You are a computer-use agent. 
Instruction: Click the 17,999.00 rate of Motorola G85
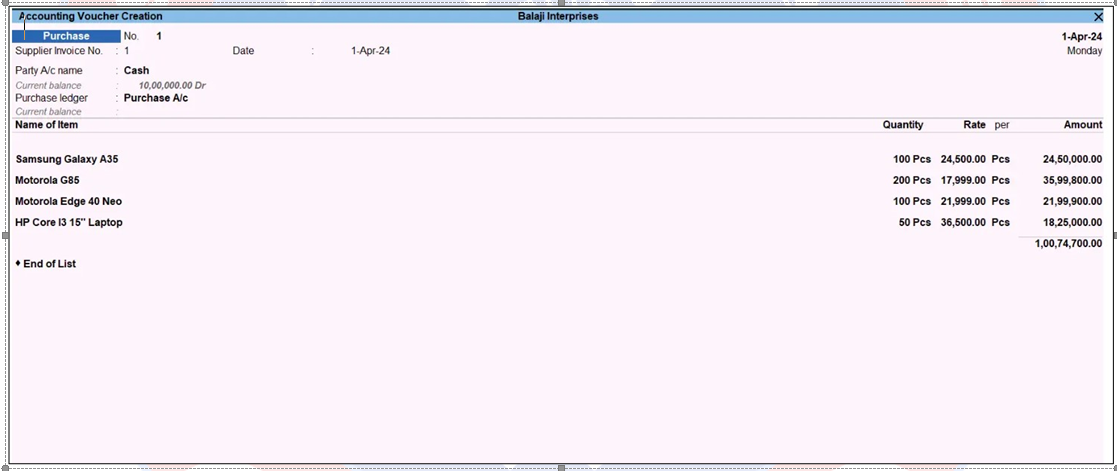point(963,180)
